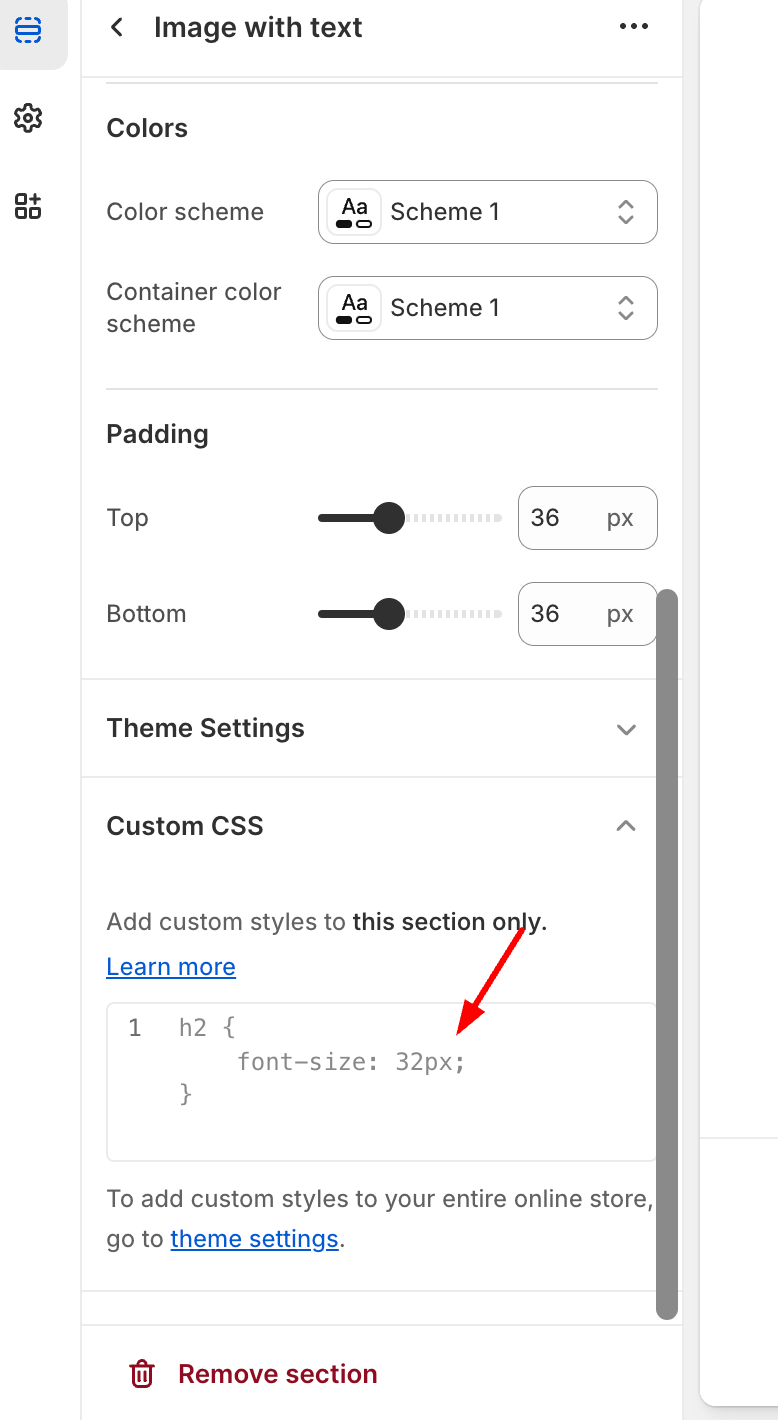Open the Sections icon in sidebar
Image resolution: width=778 pixels, height=1420 pixels.
28,30
